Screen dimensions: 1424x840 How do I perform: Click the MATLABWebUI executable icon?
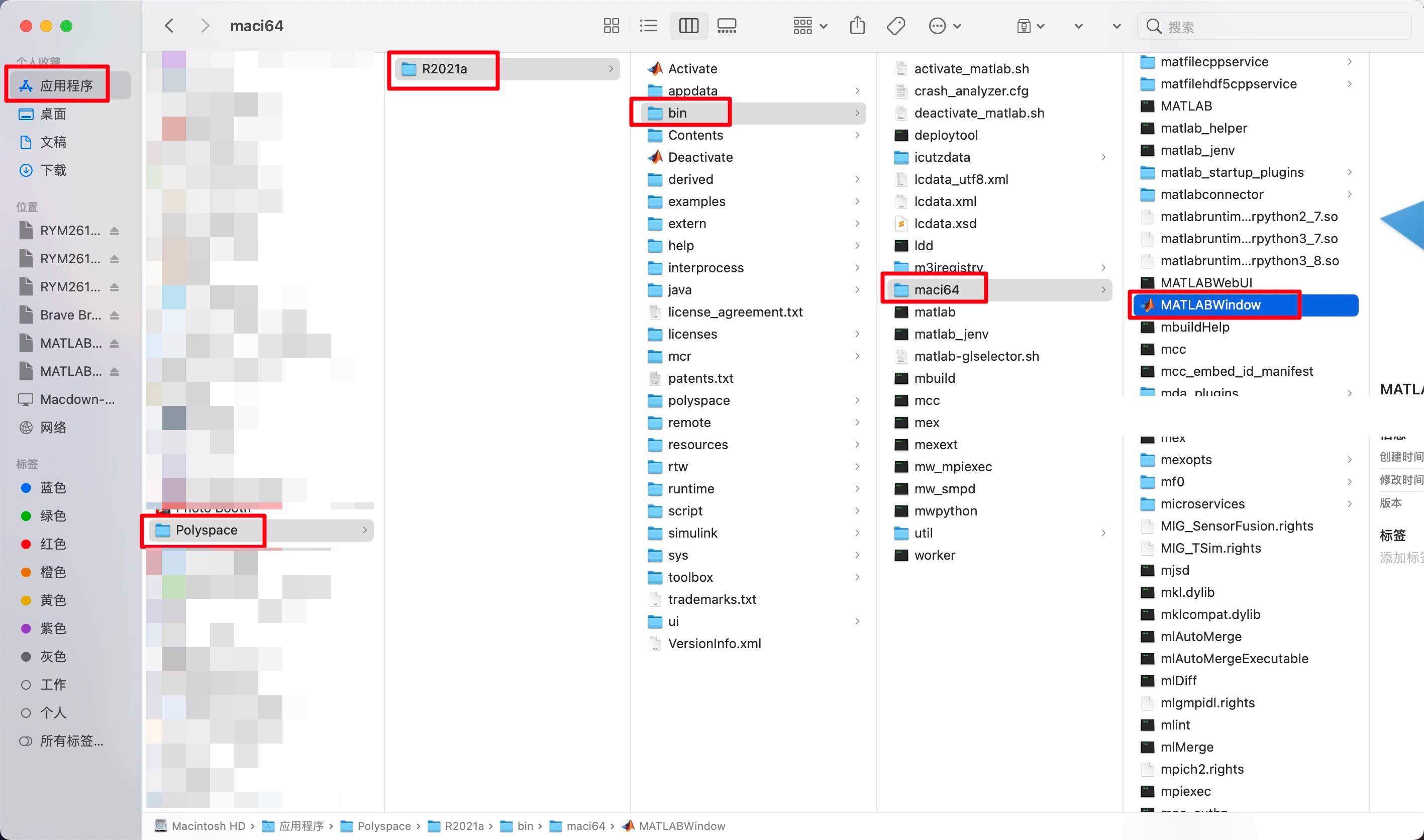(1147, 282)
